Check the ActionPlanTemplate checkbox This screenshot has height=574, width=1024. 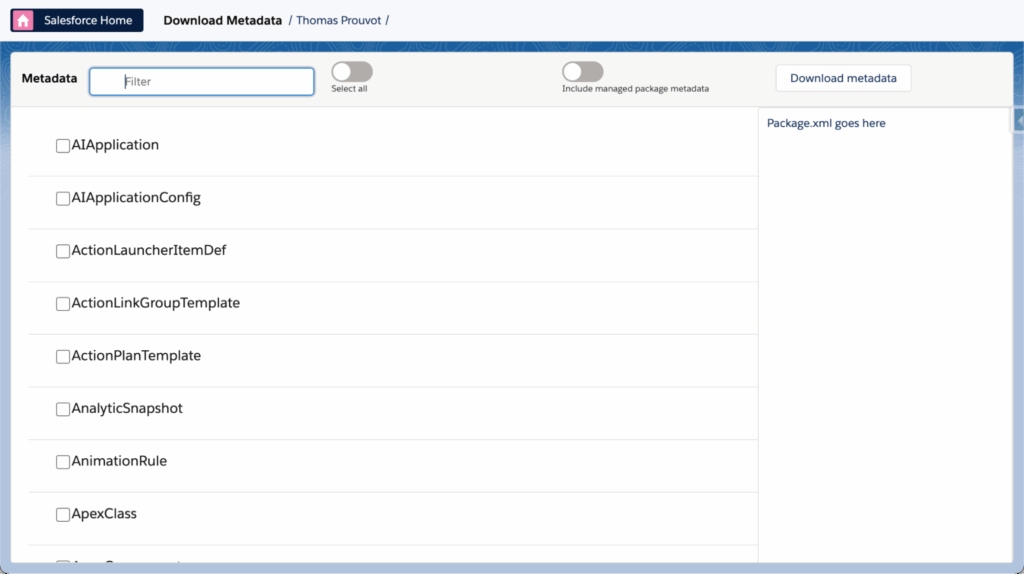point(63,357)
